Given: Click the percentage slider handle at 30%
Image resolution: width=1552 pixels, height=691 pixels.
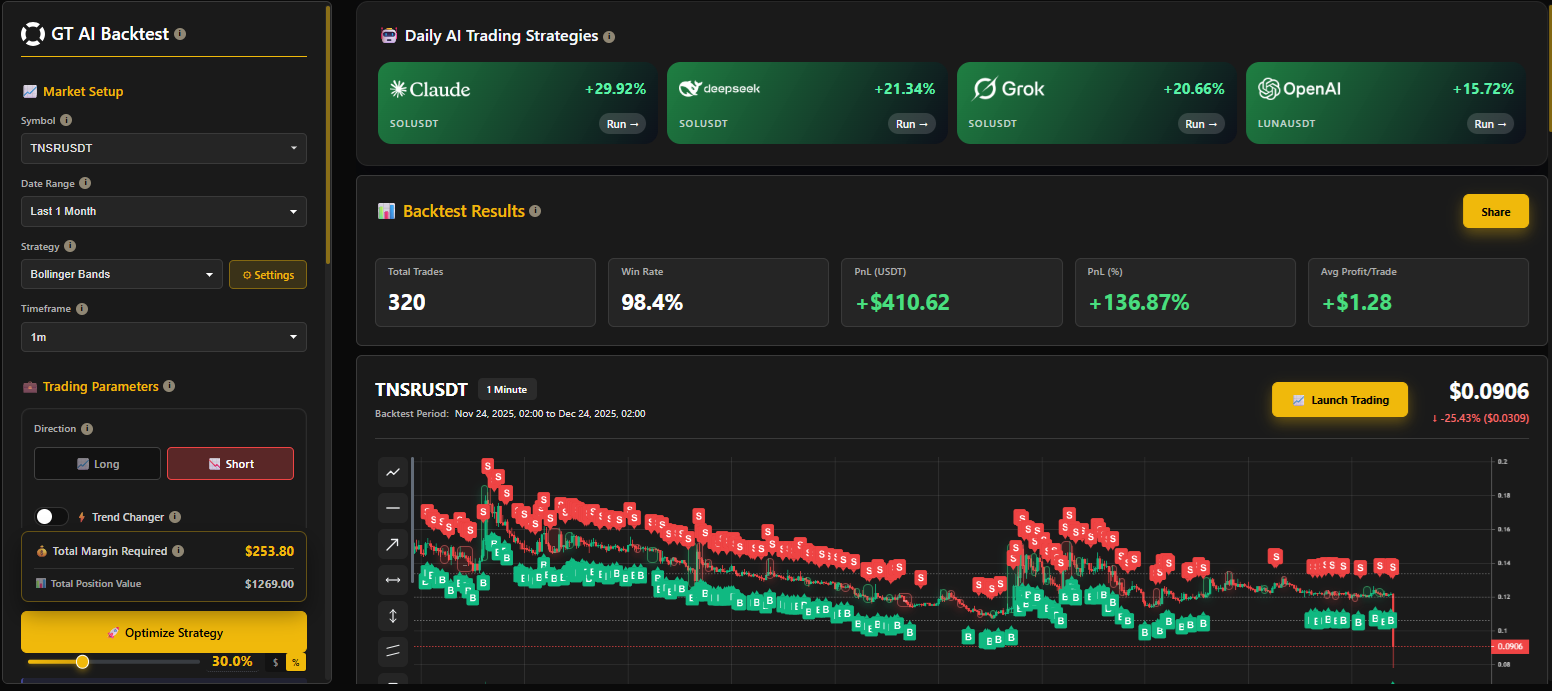Looking at the screenshot, I should tap(83, 662).
